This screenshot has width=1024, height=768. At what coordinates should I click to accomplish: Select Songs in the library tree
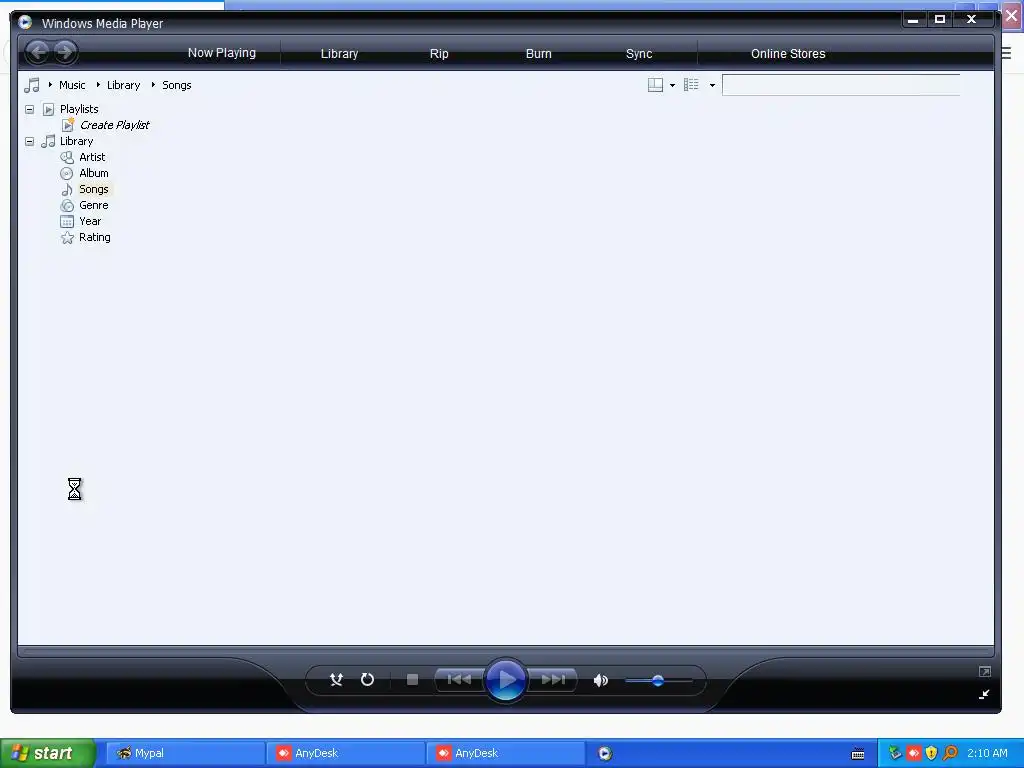point(93,189)
